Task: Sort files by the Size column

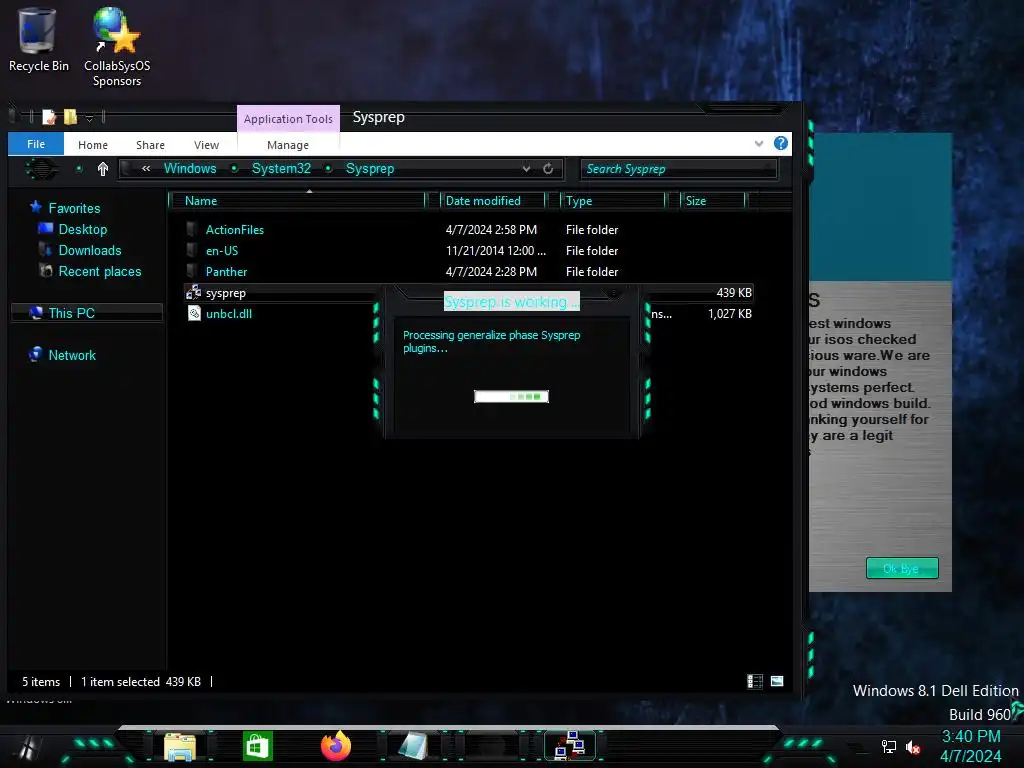Action: click(713, 200)
